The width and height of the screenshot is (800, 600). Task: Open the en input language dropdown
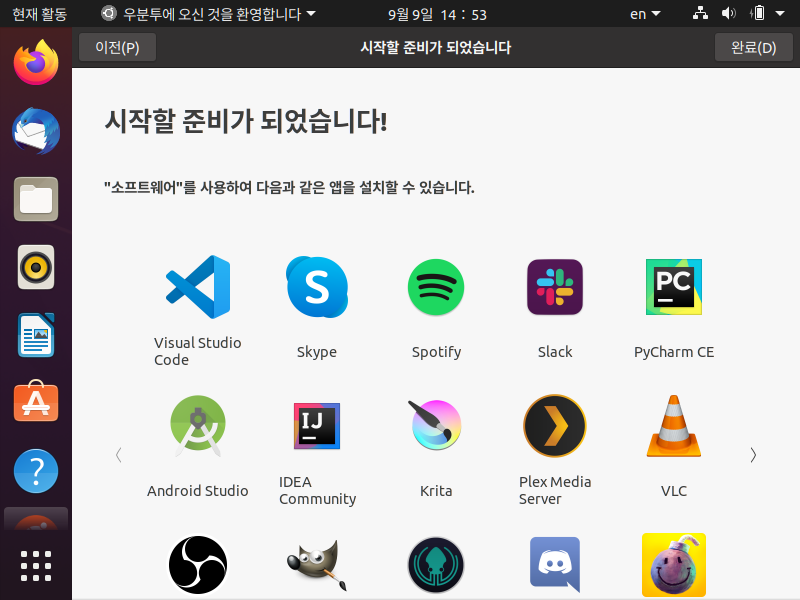coord(645,14)
